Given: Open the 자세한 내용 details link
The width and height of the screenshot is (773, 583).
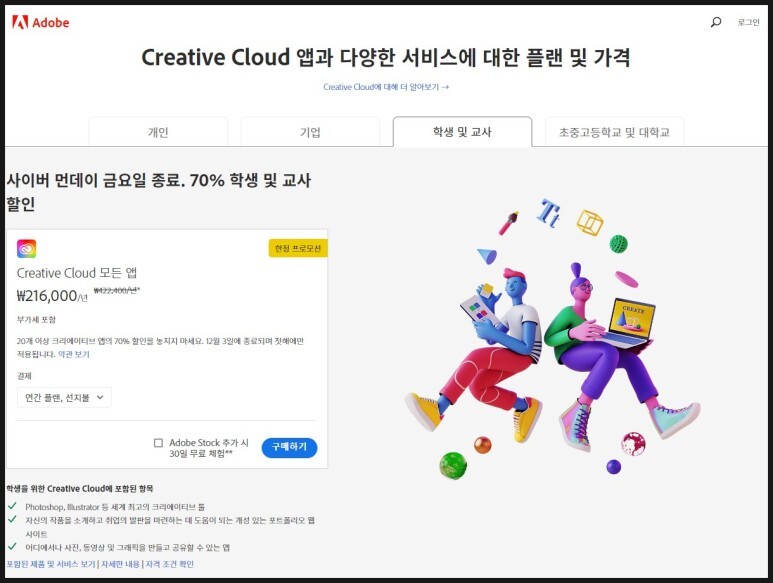Looking at the screenshot, I should click(x=120, y=564).
